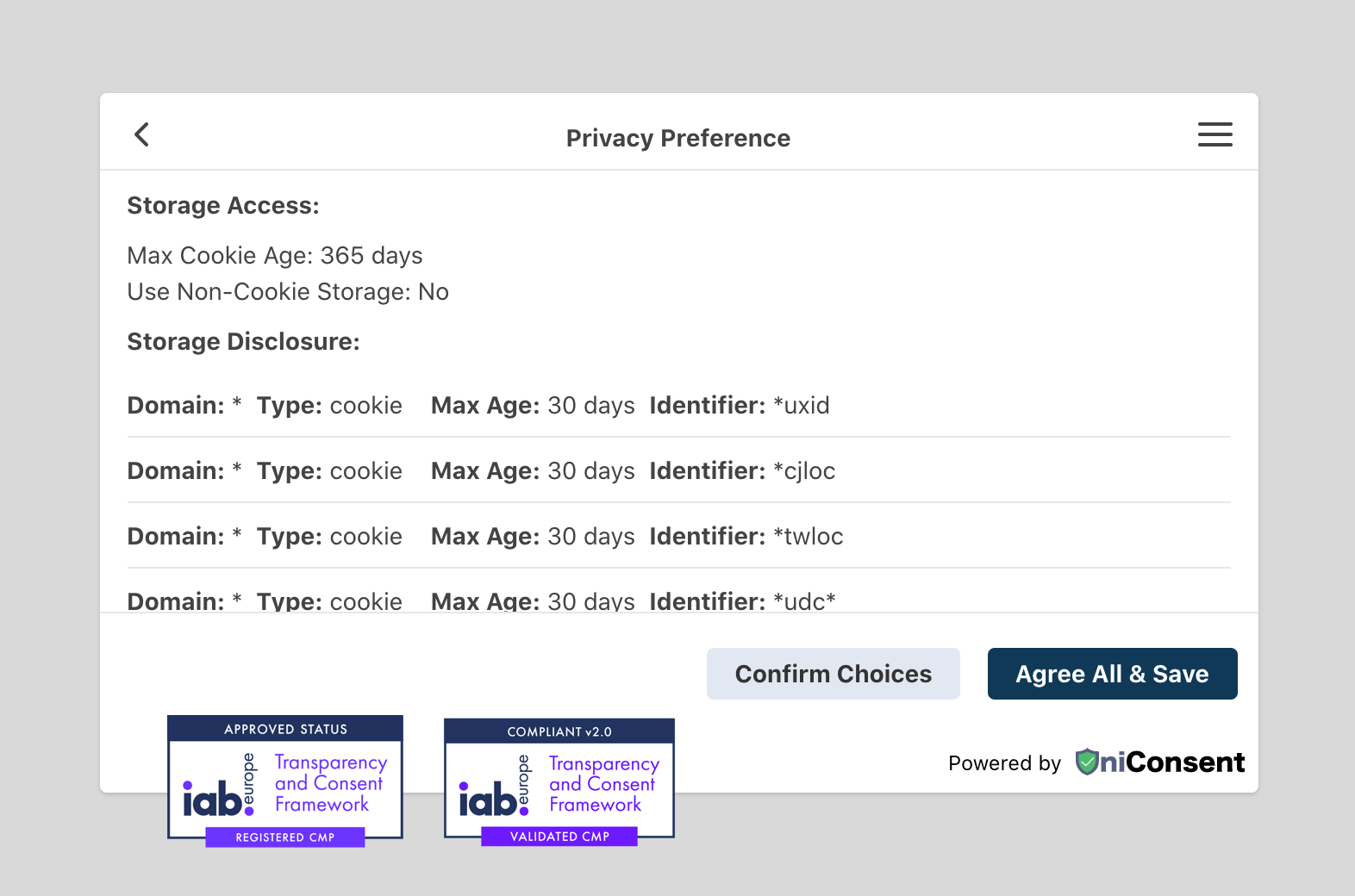Click the Privacy Preference title
The height and width of the screenshot is (896, 1355).
pos(677,138)
